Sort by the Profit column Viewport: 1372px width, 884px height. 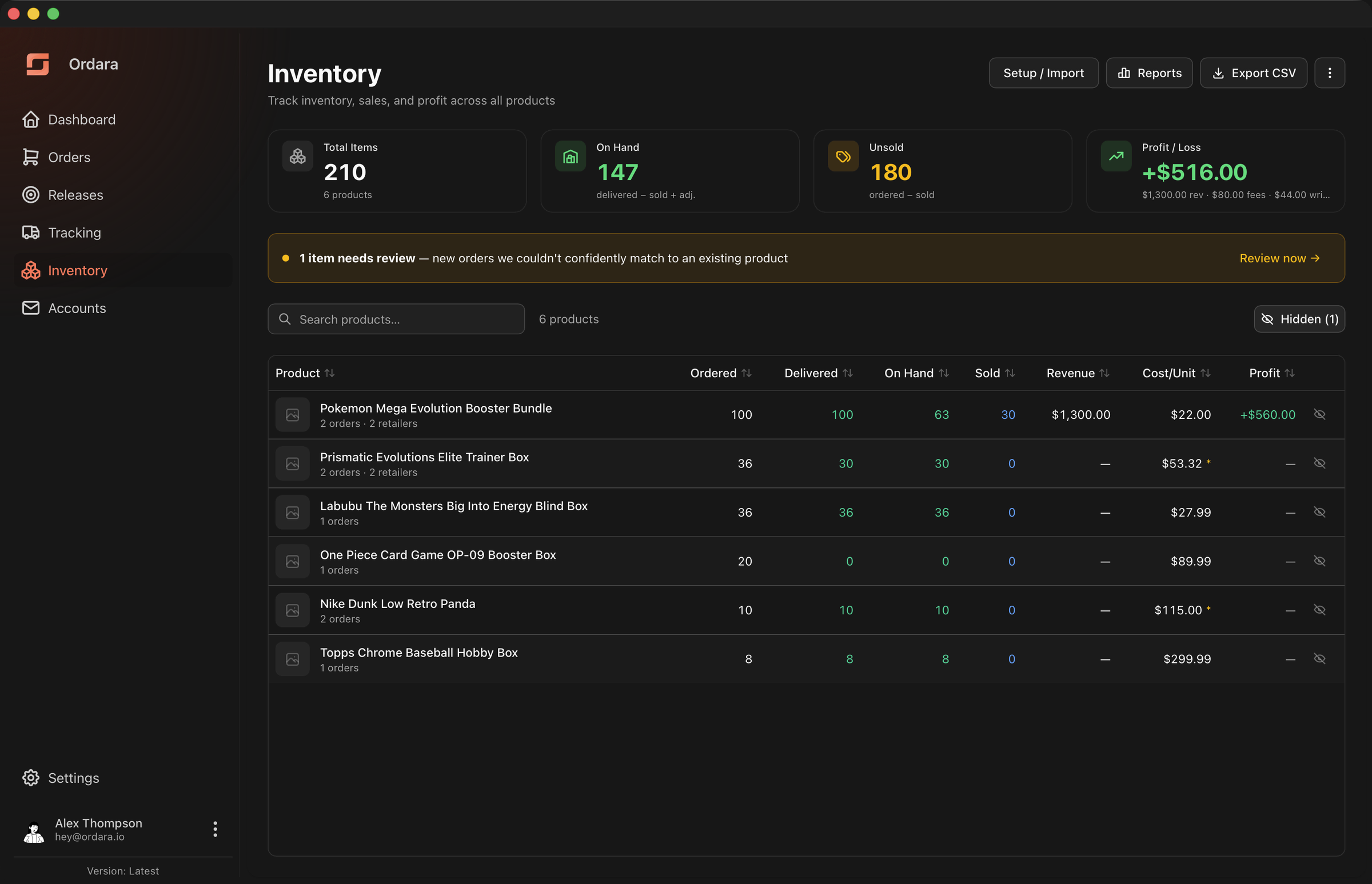(x=1271, y=373)
